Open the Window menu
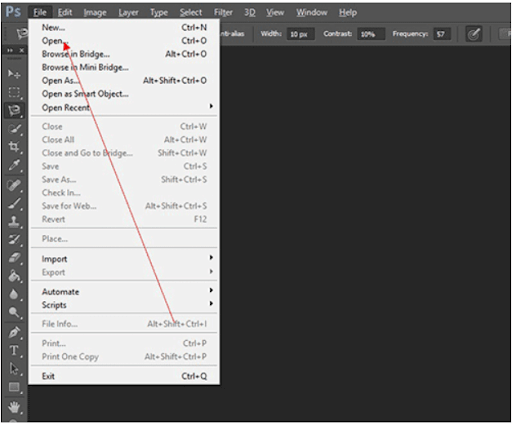 click(312, 13)
